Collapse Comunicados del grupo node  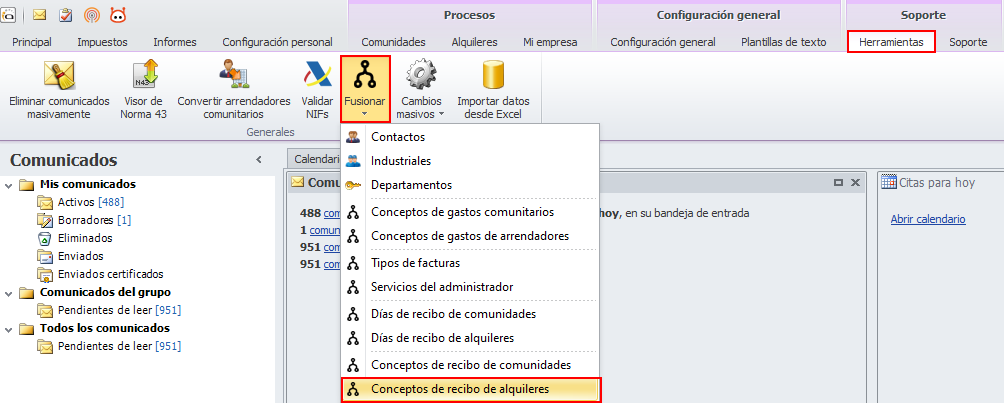pyautogui.click(x=8, y=293)
